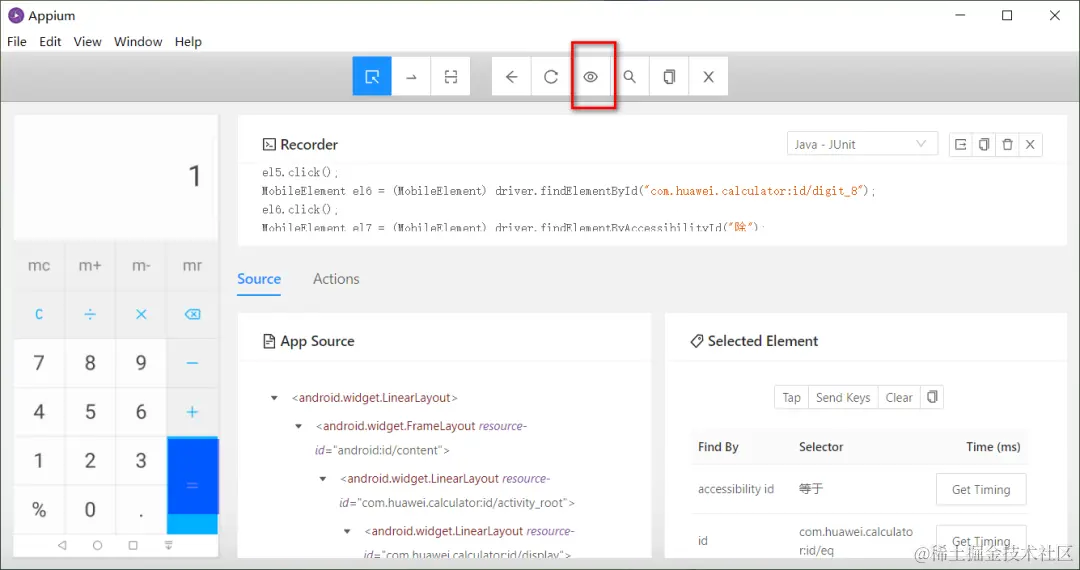
Task: Choose the Tap by Coordinates tool
Action: coord(450,76)
